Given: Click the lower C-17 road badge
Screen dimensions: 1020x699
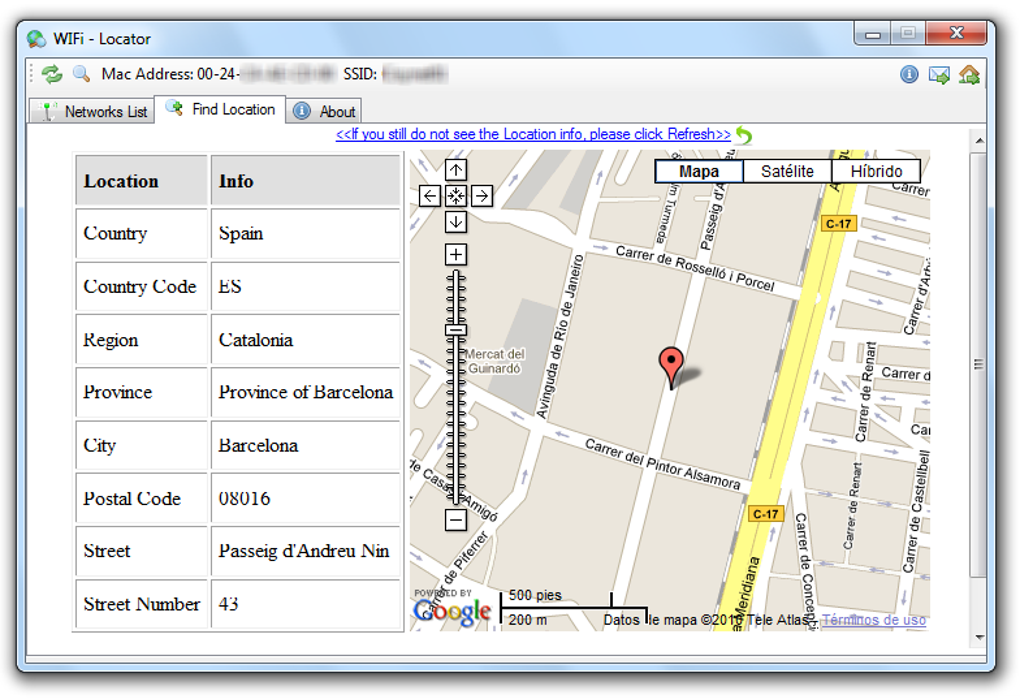Looking at the screenshot, I should (x=766, y=514).
